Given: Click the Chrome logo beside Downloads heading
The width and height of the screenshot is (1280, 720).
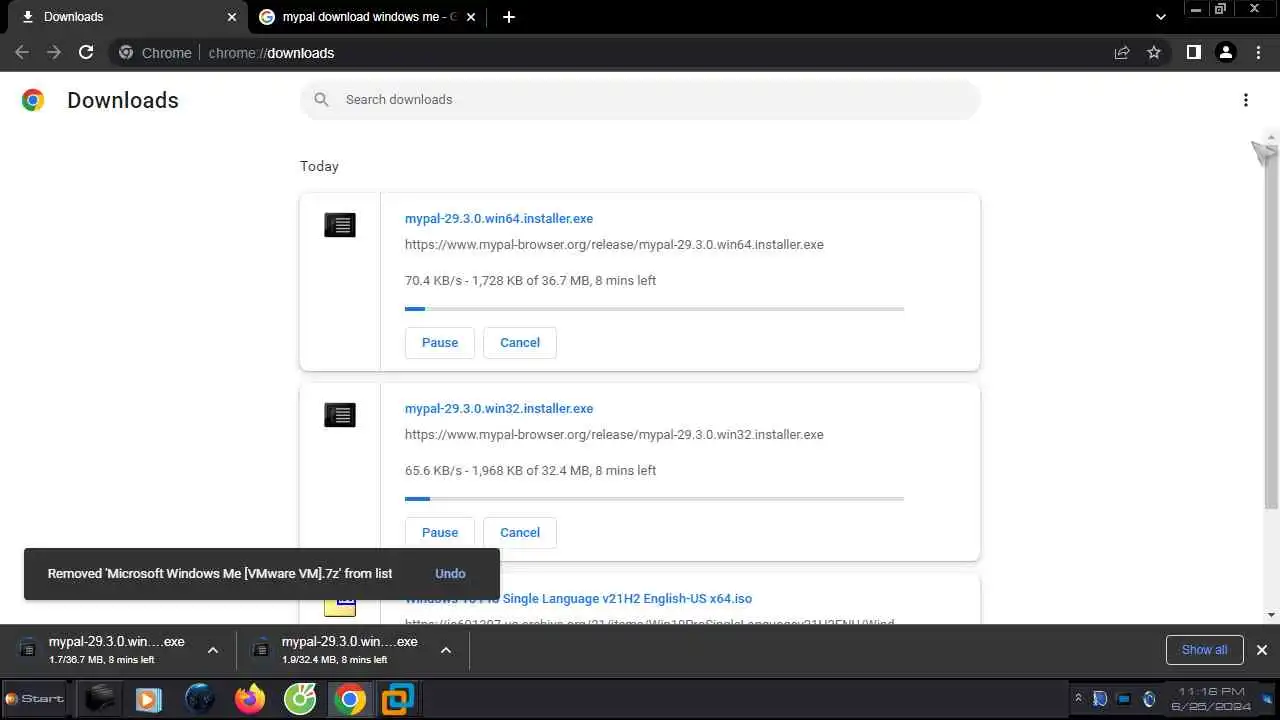Looking at the screenshot, I should (x=33, y=100).
